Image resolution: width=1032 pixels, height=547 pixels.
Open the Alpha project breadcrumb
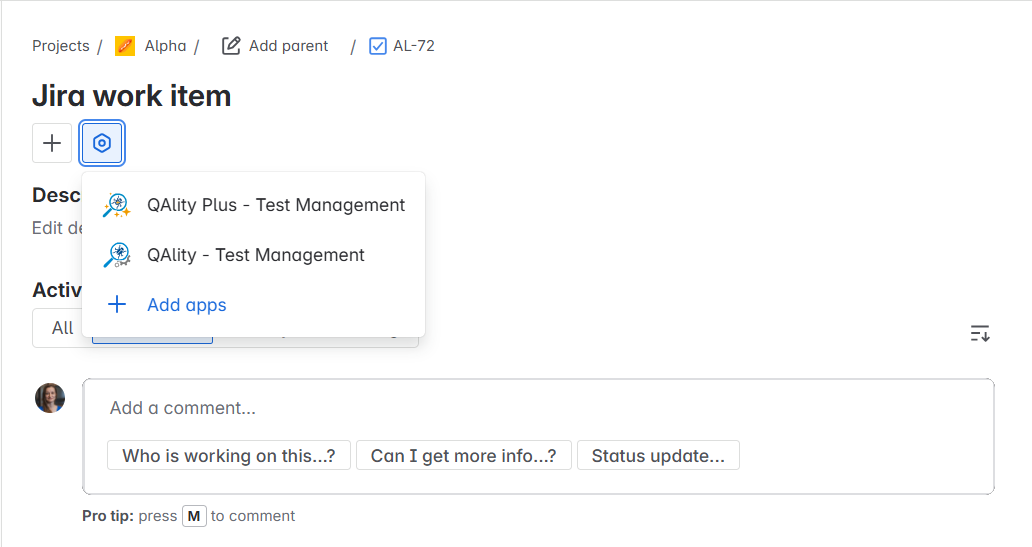point(165,46)
